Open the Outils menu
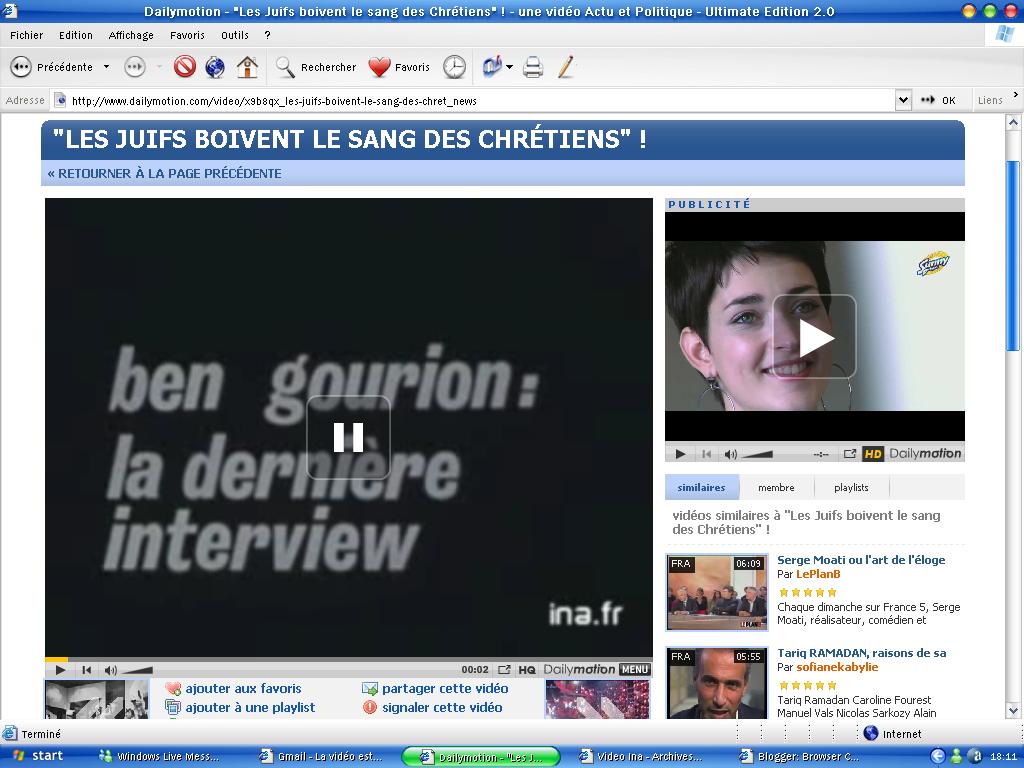Screen dimensions: 1024x768 [234, 35]
